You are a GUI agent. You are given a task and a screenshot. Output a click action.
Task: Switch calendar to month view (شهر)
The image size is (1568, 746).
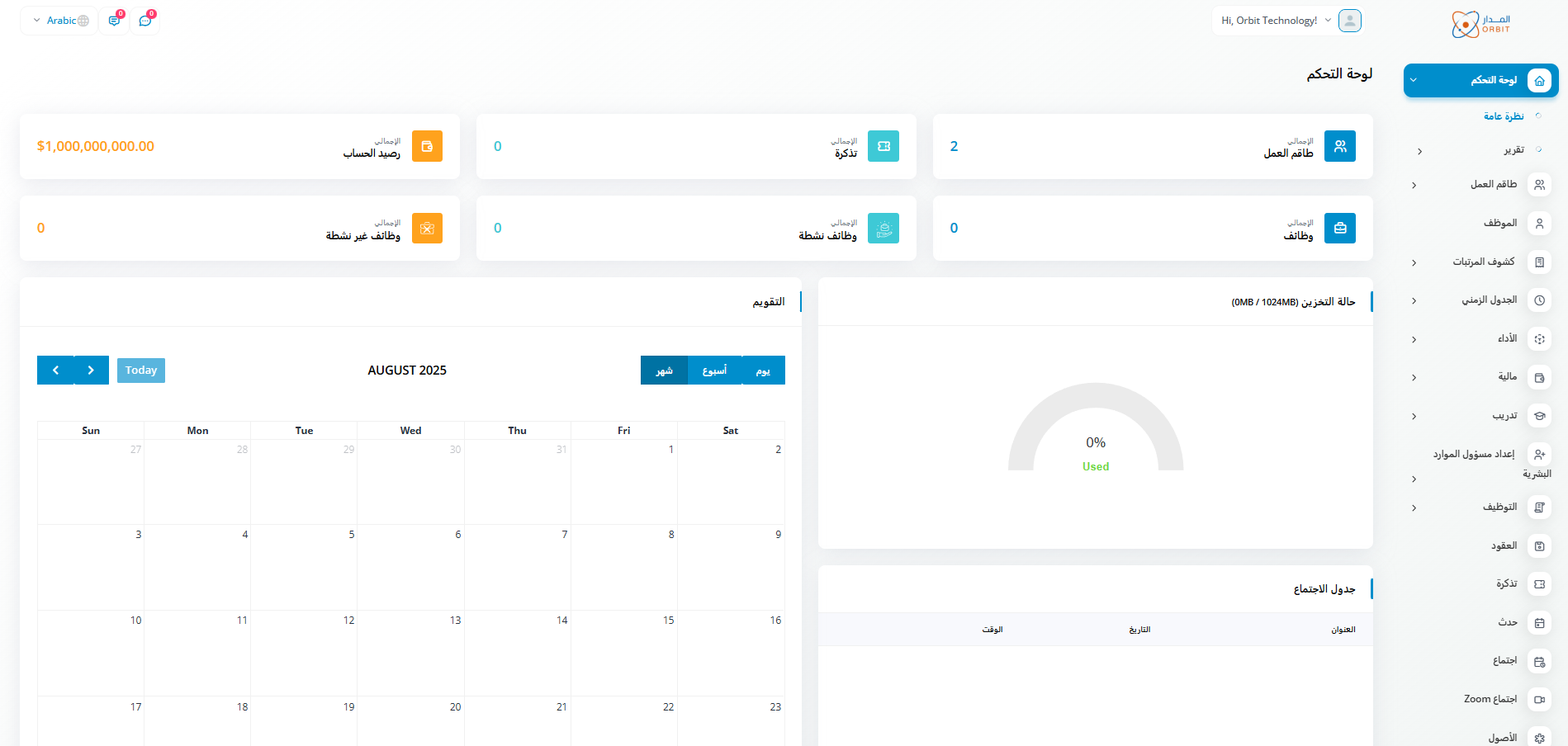pos(664,371)
